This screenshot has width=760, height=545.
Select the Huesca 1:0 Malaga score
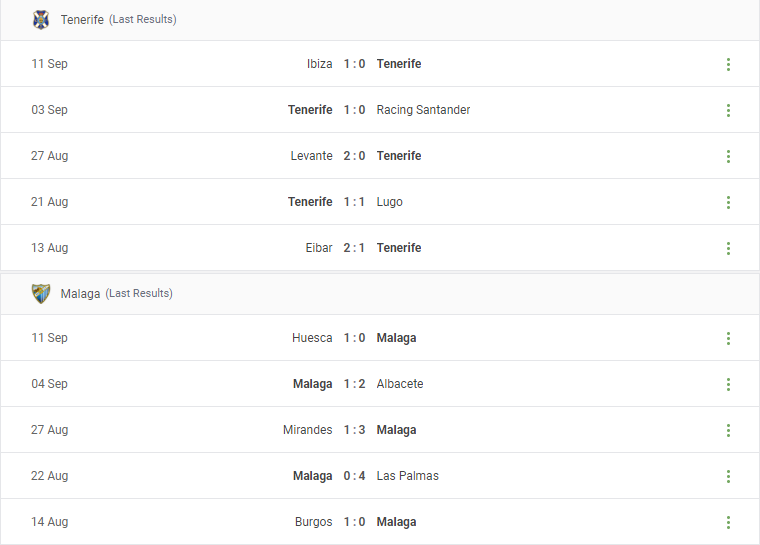[x=354, y=338]
